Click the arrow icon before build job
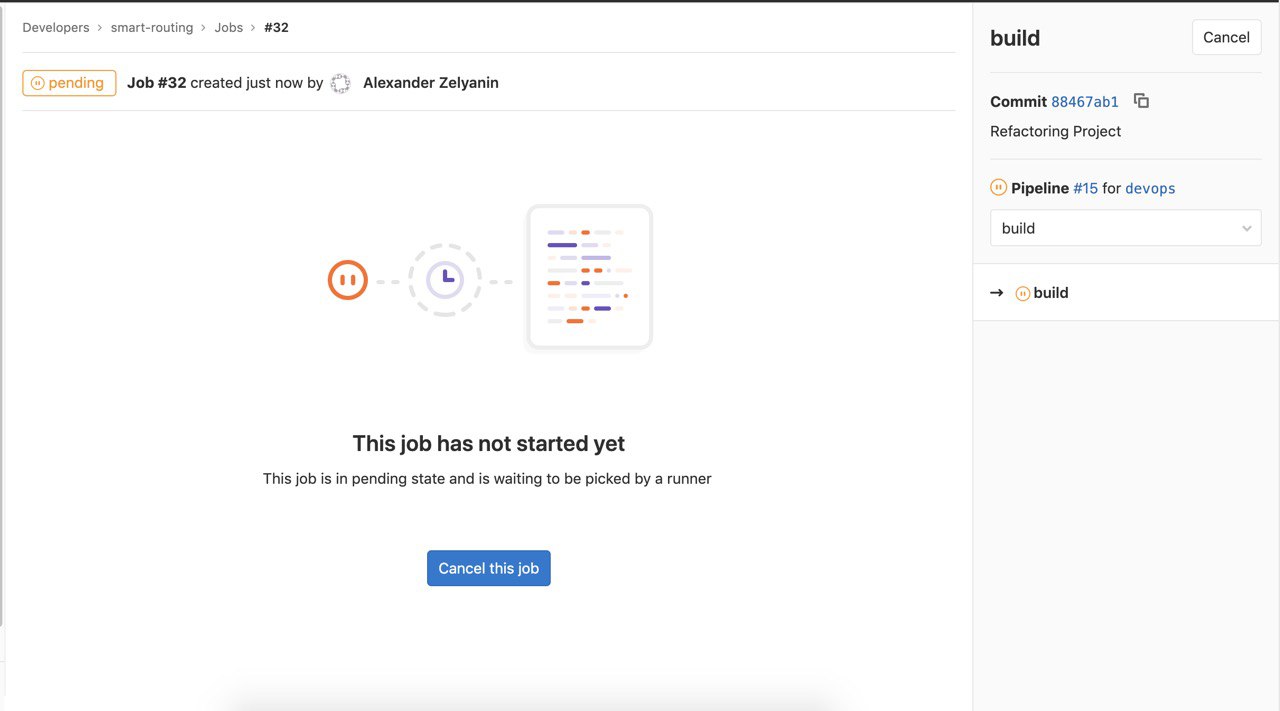This screenshot has width=1280, height=711. pyautogui.click(x=996, y=293)
